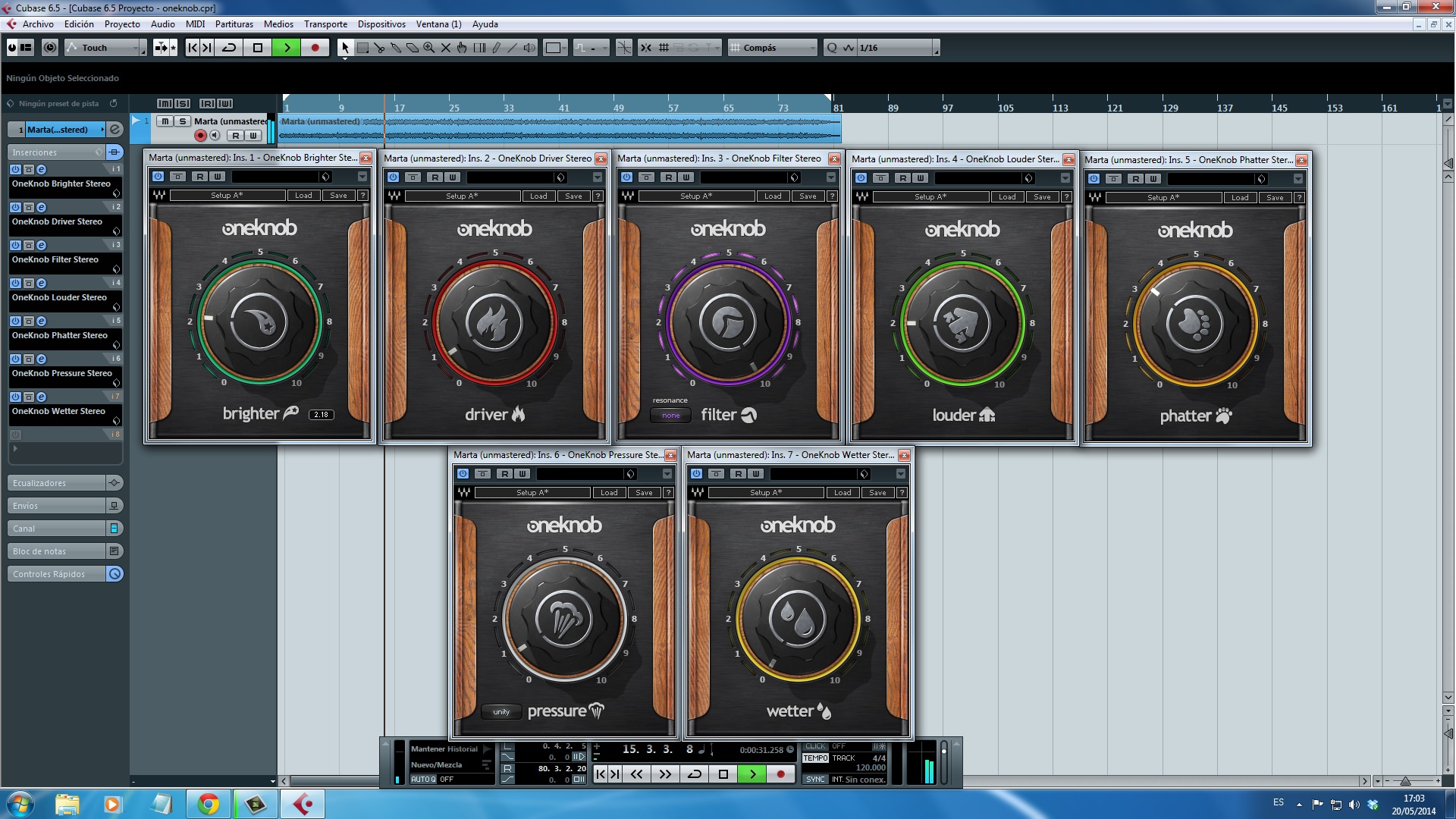Select the Zoom magnifier tool

[429, 48]
